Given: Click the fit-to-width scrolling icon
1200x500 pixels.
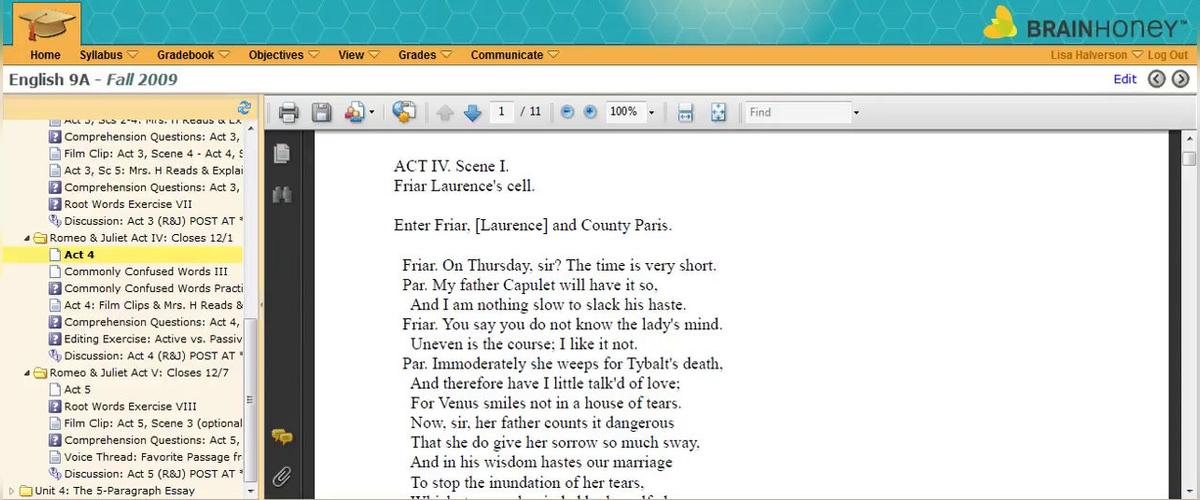Looking at the screenshot, I should coord(686,113).
